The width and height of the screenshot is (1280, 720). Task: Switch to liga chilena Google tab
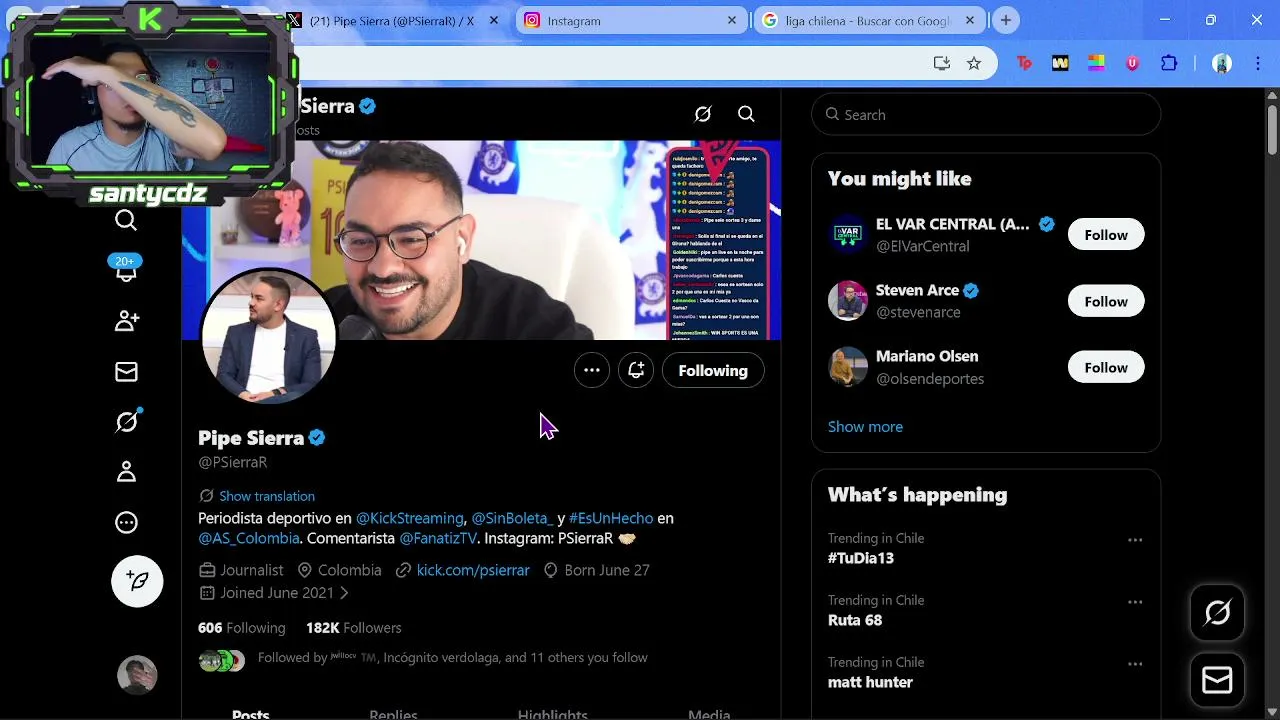pos(868,20)
